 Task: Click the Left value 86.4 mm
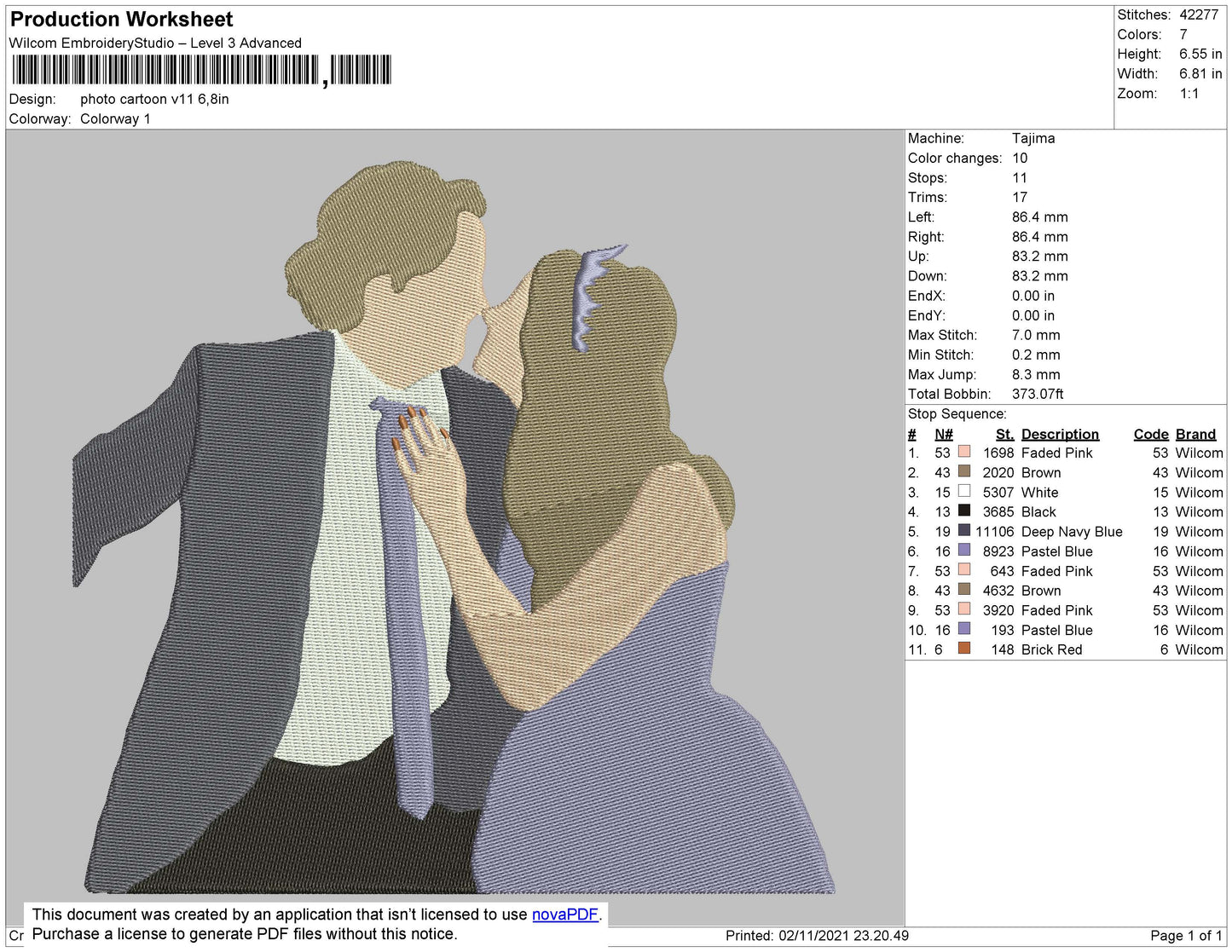coord(1039,216)
